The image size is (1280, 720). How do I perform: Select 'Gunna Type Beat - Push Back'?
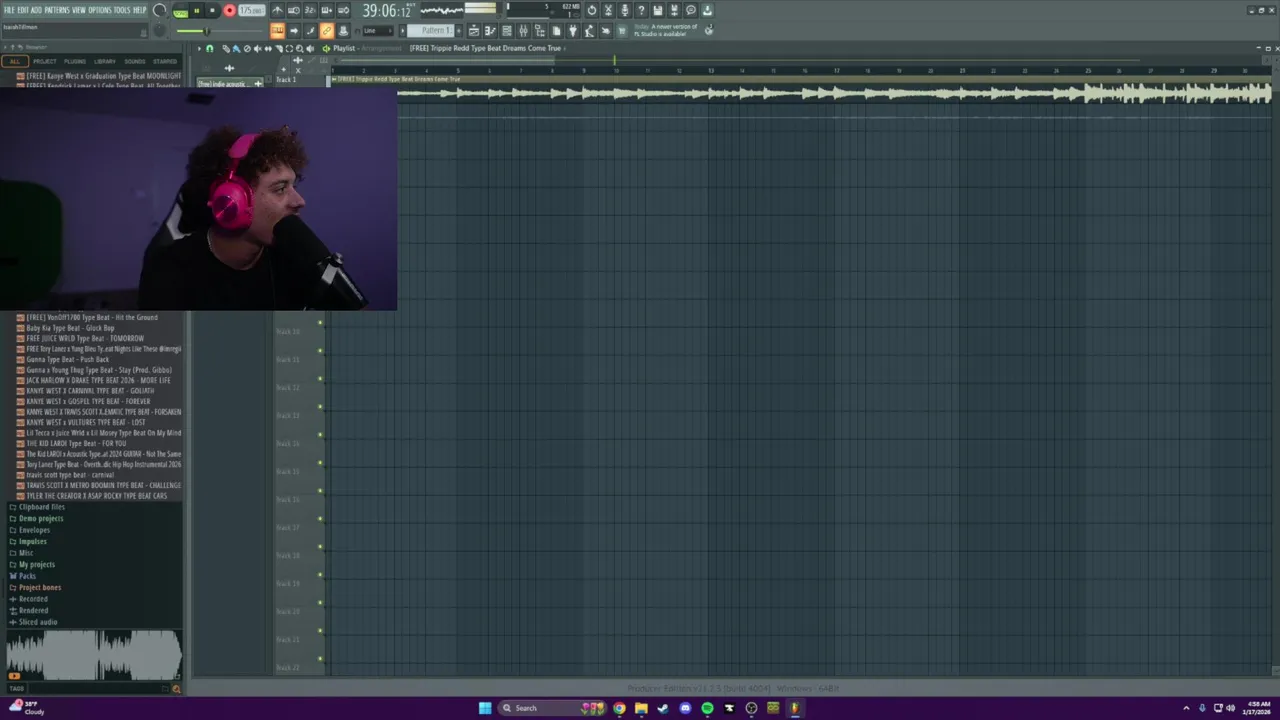coord(68,359)
